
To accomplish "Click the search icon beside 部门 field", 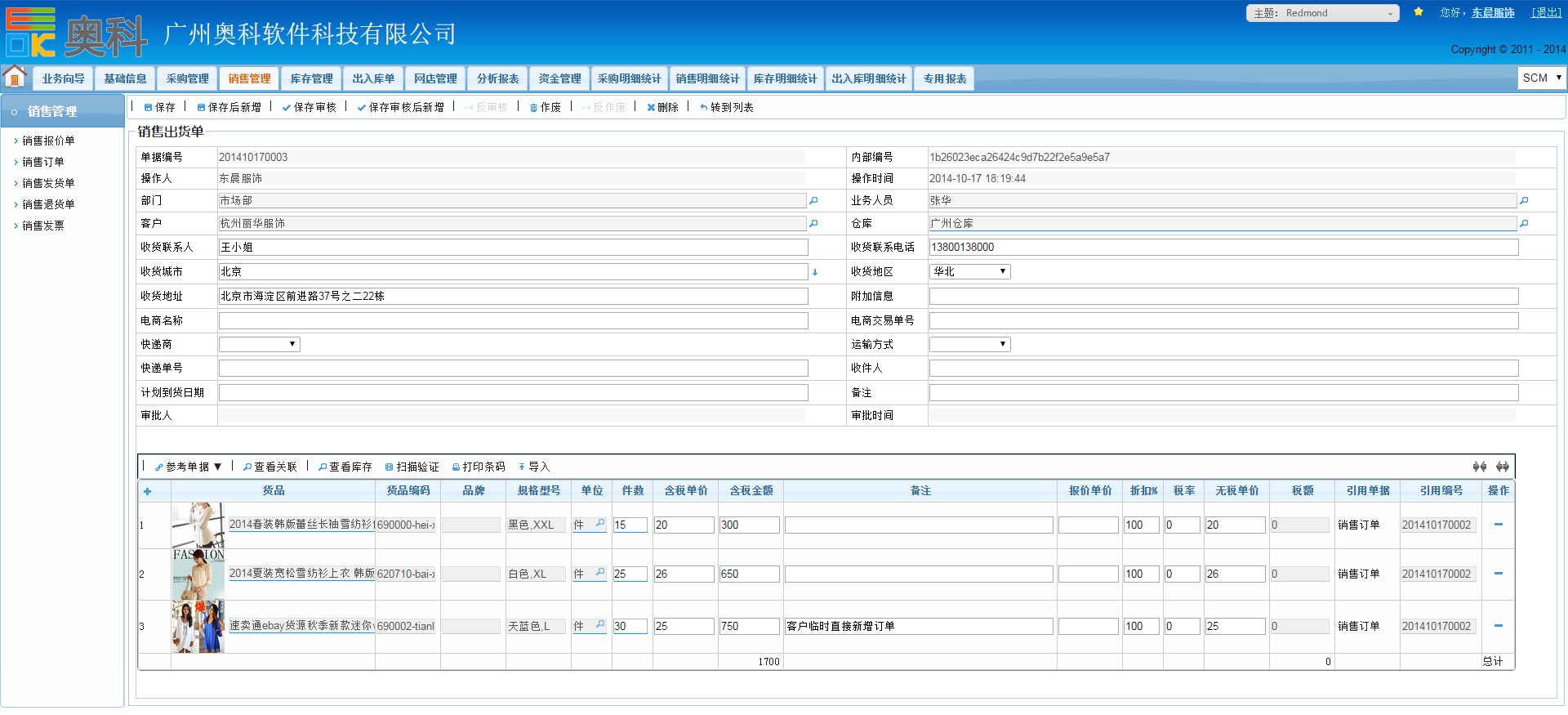I will pos(813,200).
